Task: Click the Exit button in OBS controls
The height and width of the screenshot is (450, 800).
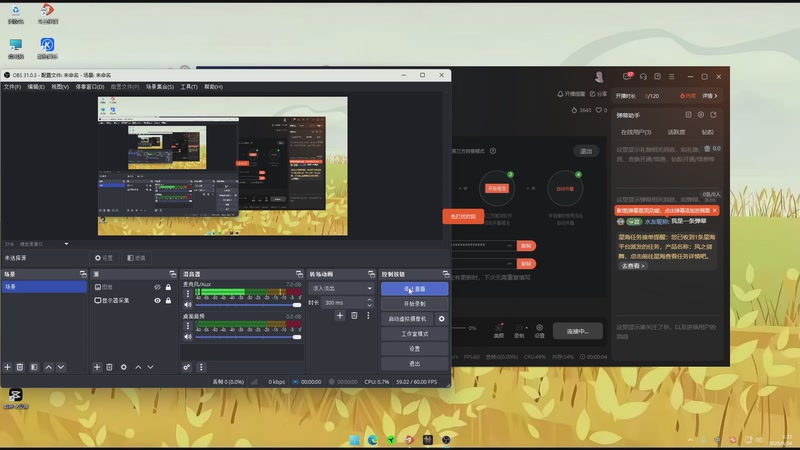Action: pos(414,364)
